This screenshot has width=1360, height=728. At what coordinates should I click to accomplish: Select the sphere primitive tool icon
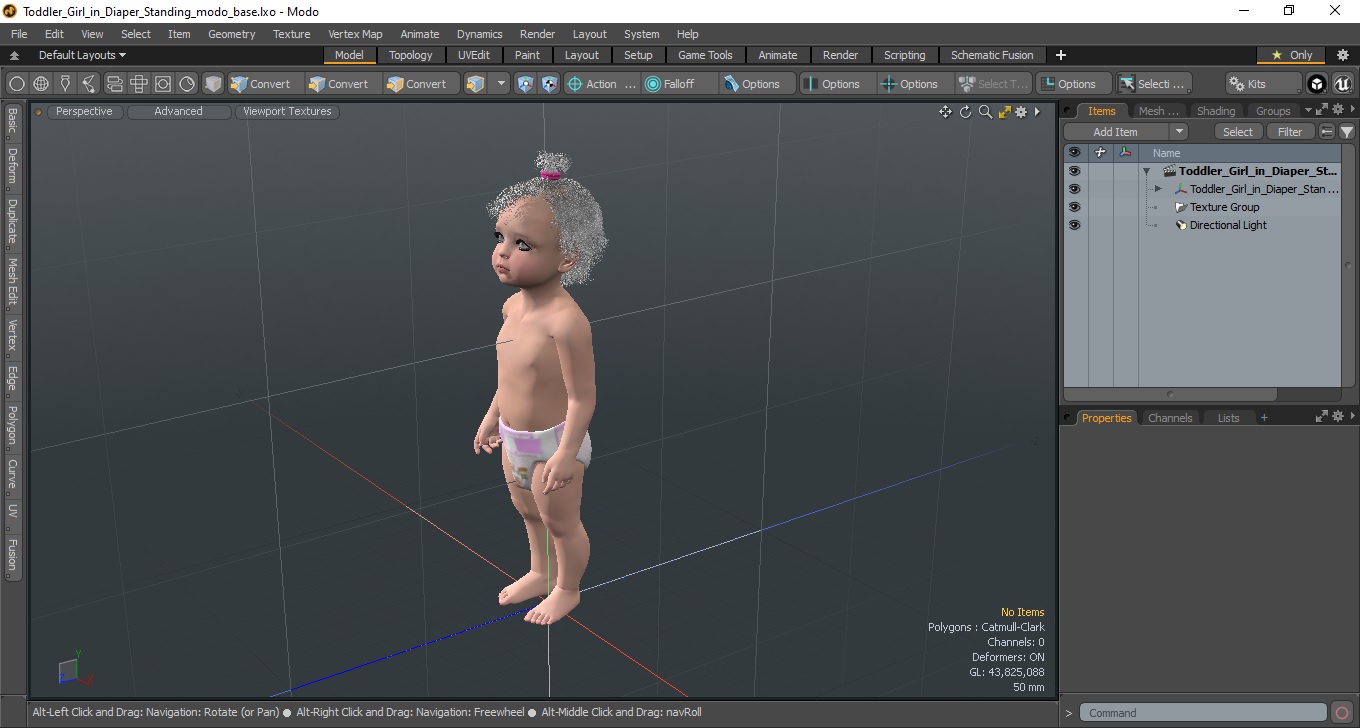click(x=17, y=84)
